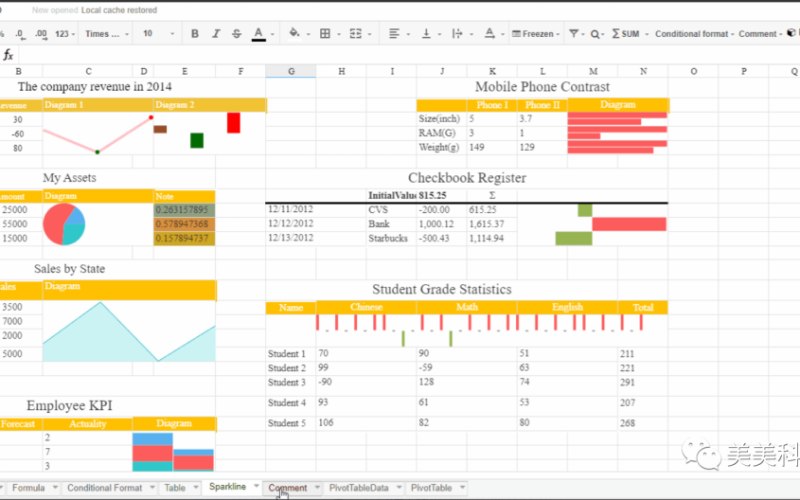Click the SUM function button
The height and width of the screenshot is (500, 800).
(626, 34)
